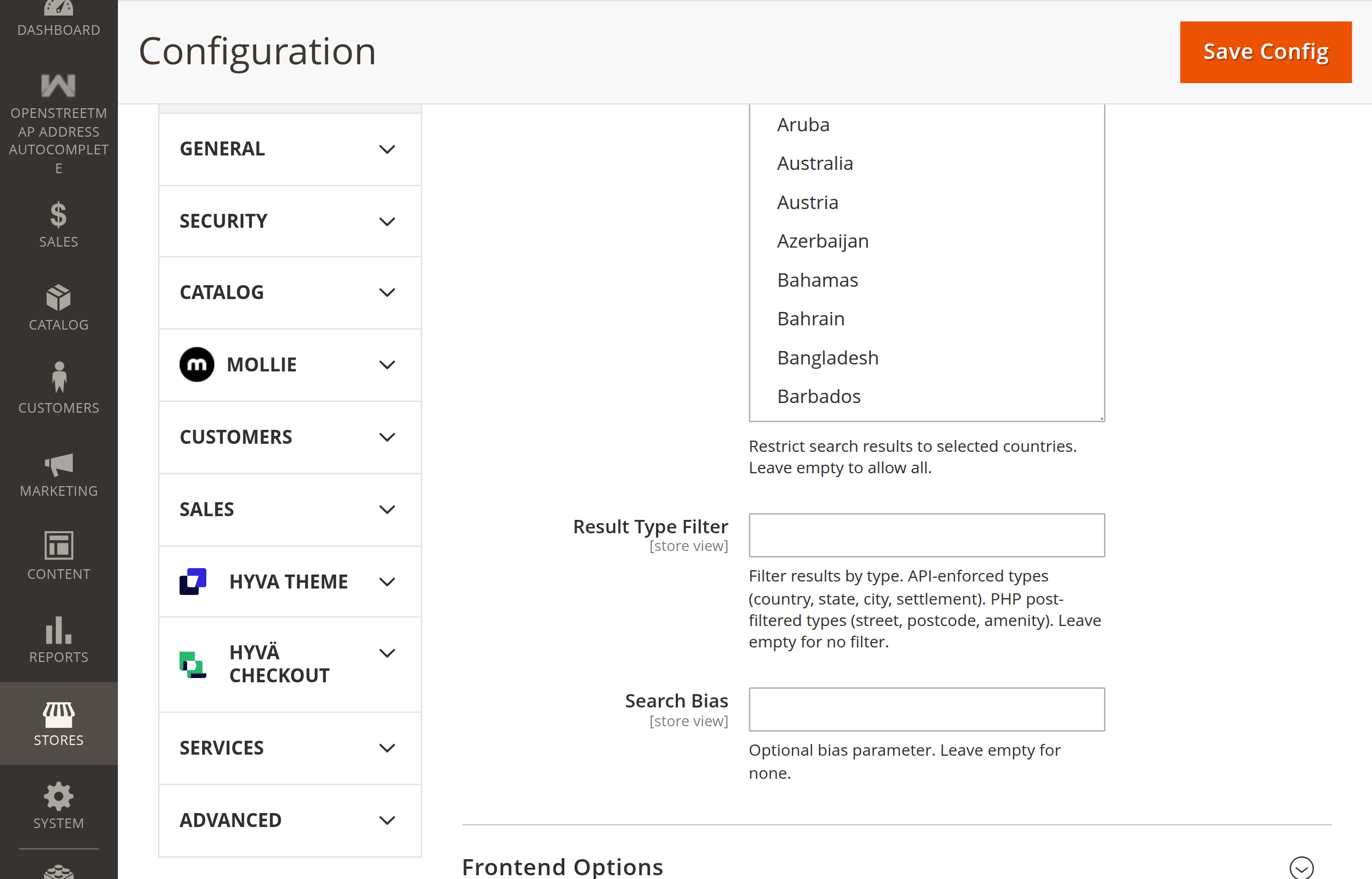This screenshot has width=1372, height=879.
Task: Focus the Result Type Filter input field
Action: 927,535
